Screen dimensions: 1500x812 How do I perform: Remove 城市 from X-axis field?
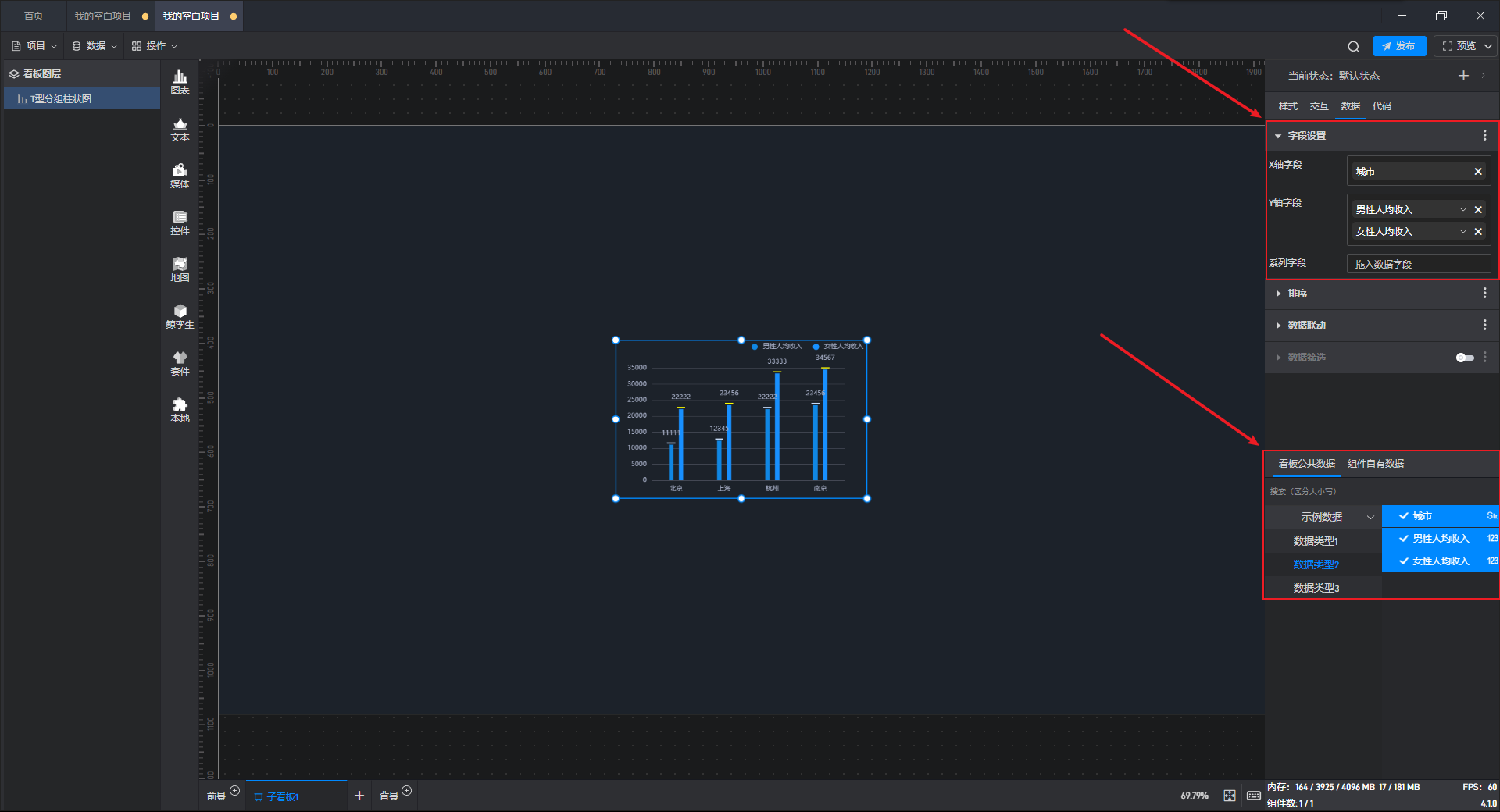tap(1478, 172)
